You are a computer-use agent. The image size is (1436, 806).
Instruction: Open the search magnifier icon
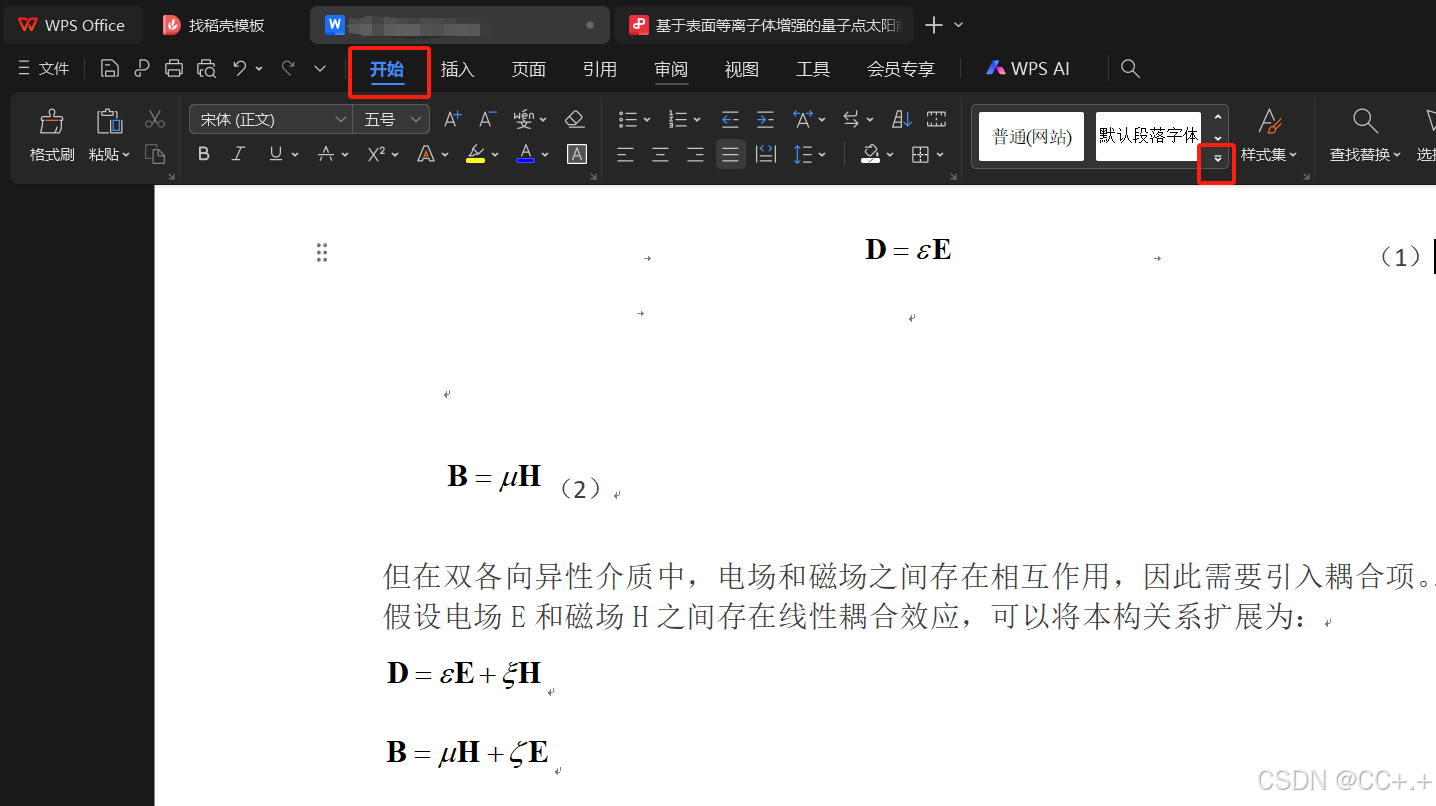(1130, 68)
